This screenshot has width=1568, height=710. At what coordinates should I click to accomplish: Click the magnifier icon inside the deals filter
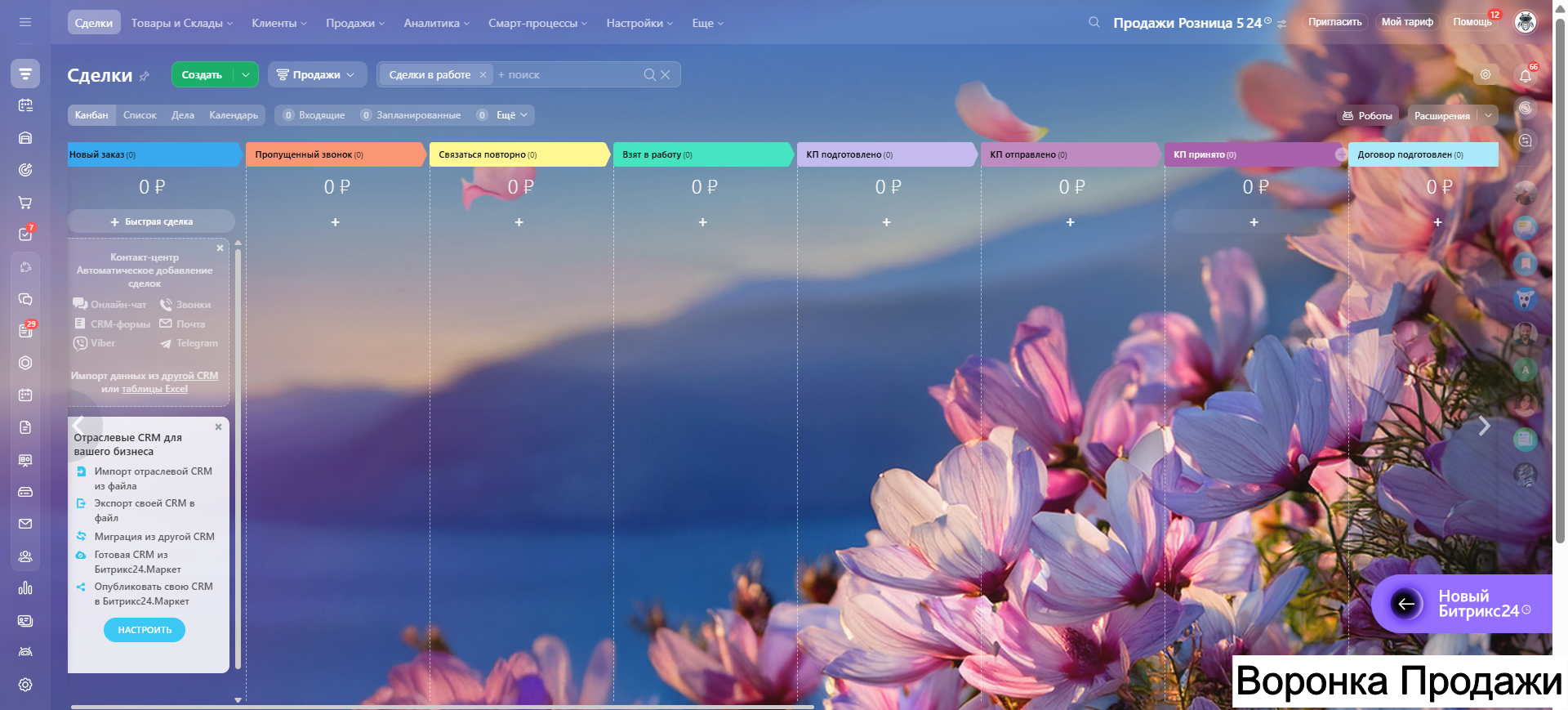point(650,74)
